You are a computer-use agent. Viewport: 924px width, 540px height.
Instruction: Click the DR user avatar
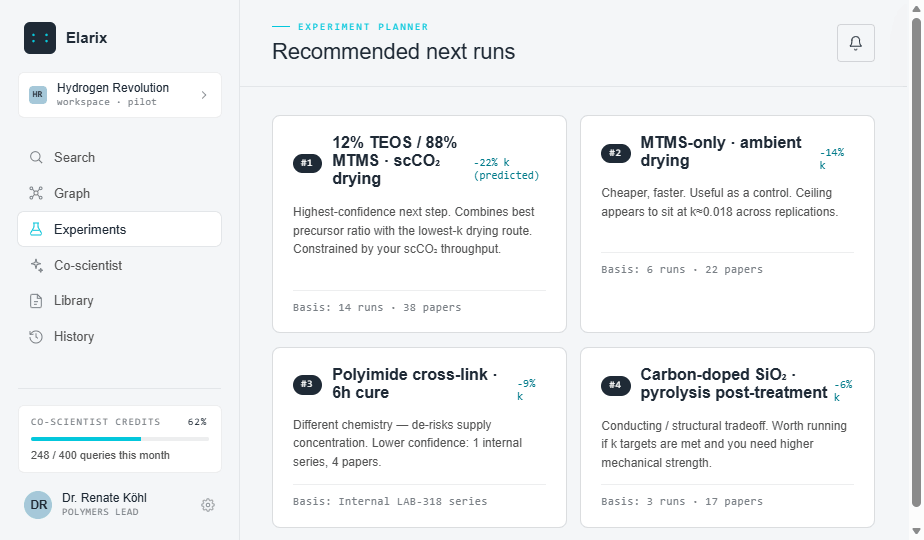click(38, 505)
